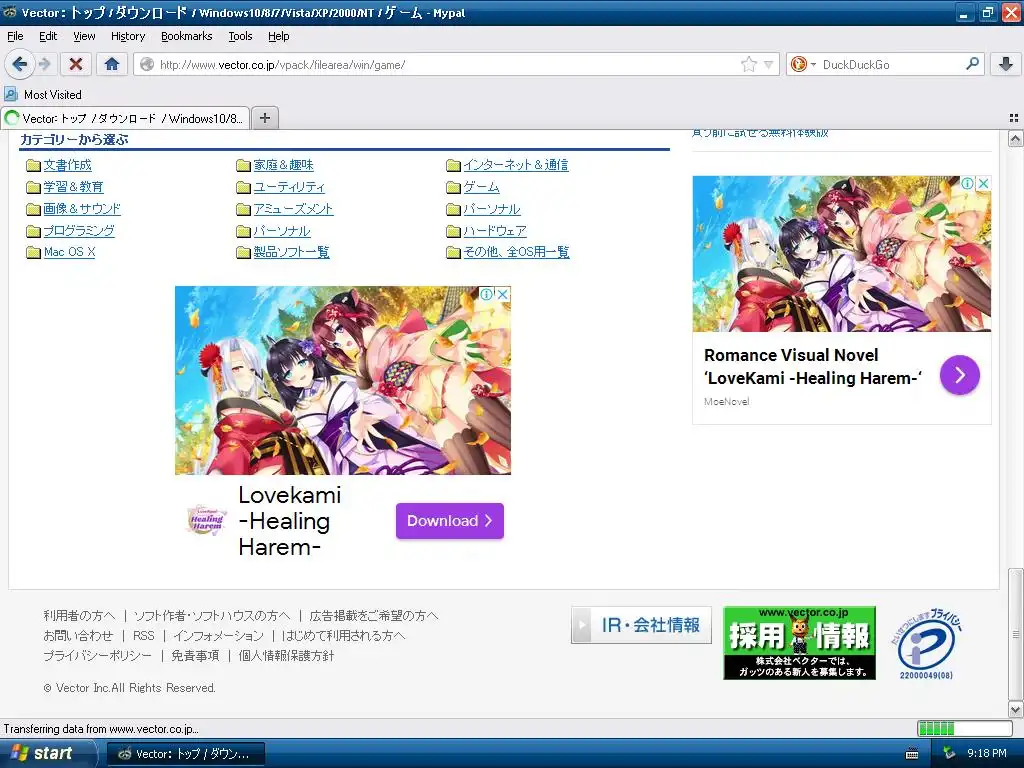Image resolution: width=1024 pixels, height=768 pixels.
Task: Click the vertical scrollbar down arrow
Action: tap(1015, 709)
